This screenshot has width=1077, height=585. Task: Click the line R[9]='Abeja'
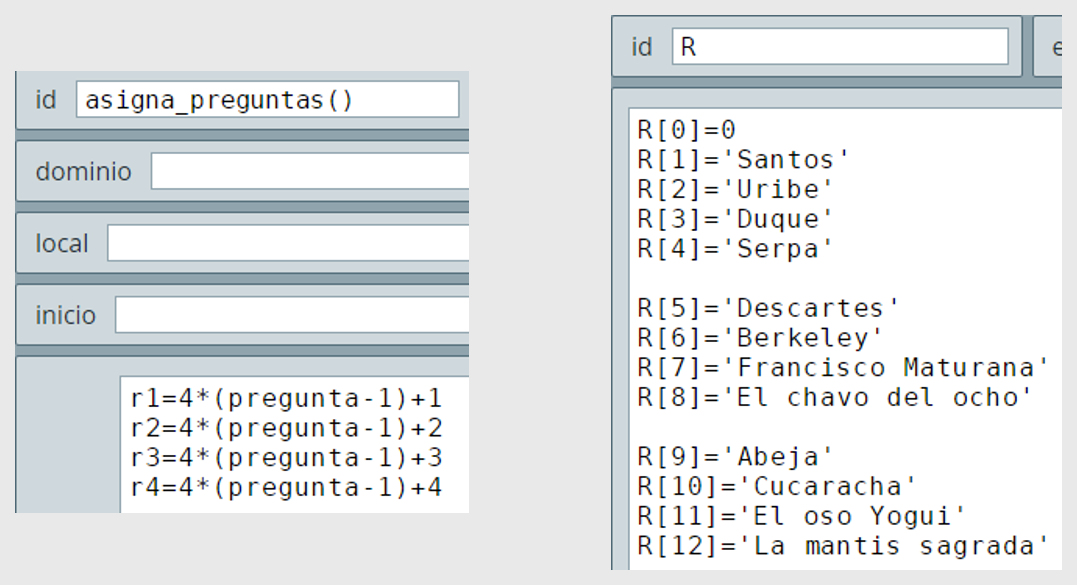tap(735, 457)
